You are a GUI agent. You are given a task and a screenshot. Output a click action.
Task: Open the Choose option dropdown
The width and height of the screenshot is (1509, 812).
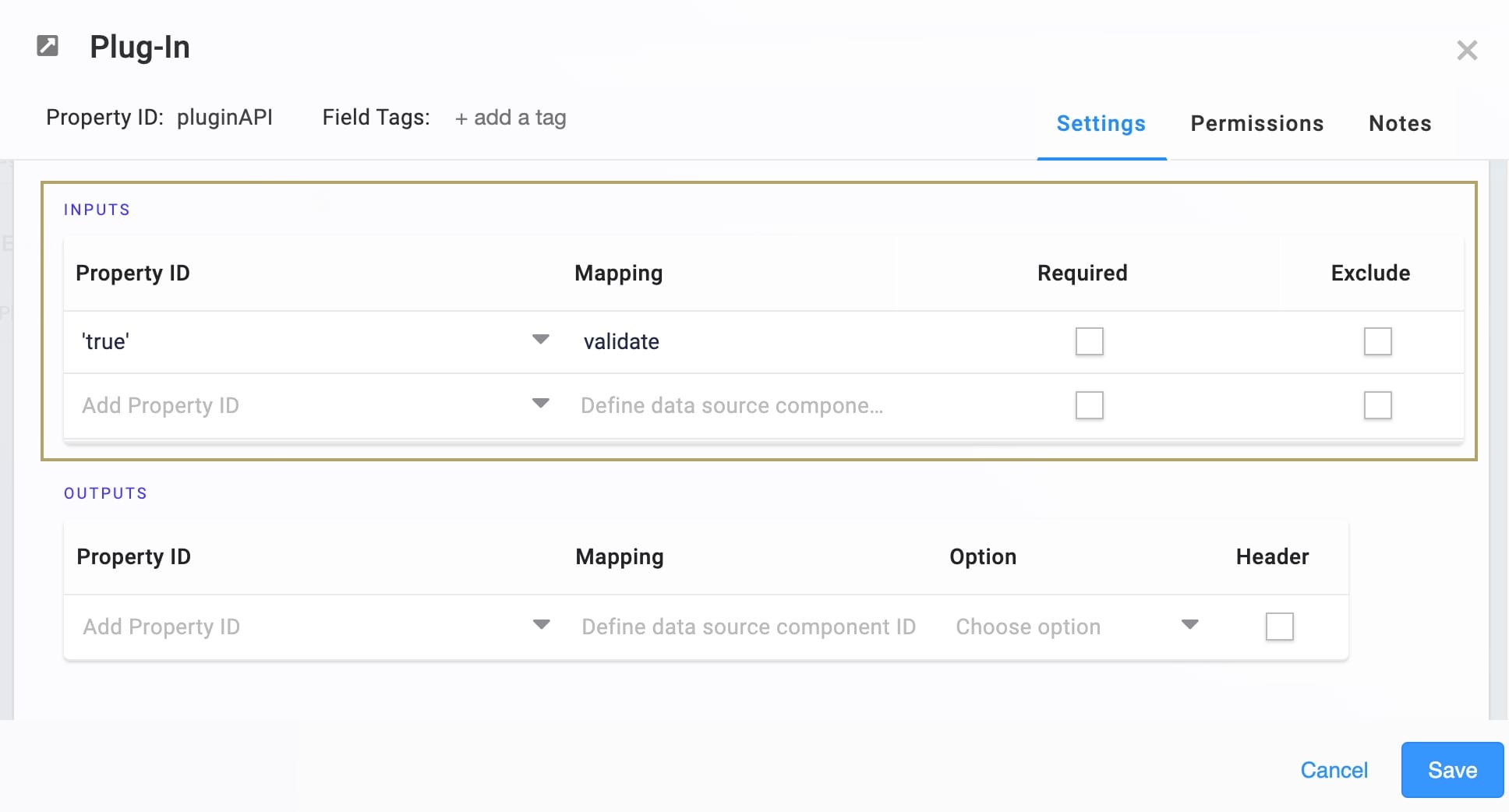1077,627
